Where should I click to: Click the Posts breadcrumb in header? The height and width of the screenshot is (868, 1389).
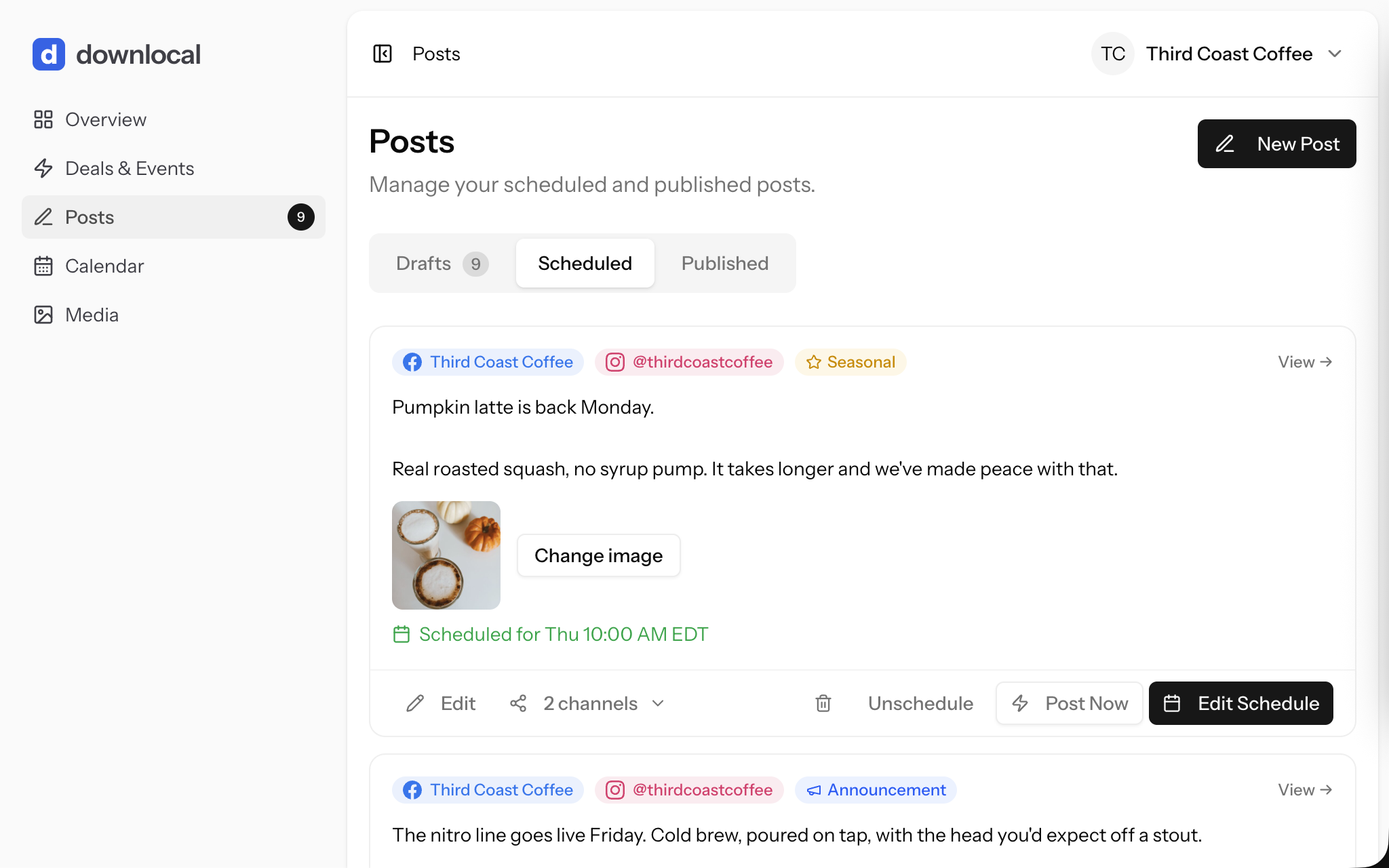[x=436, y=54]
